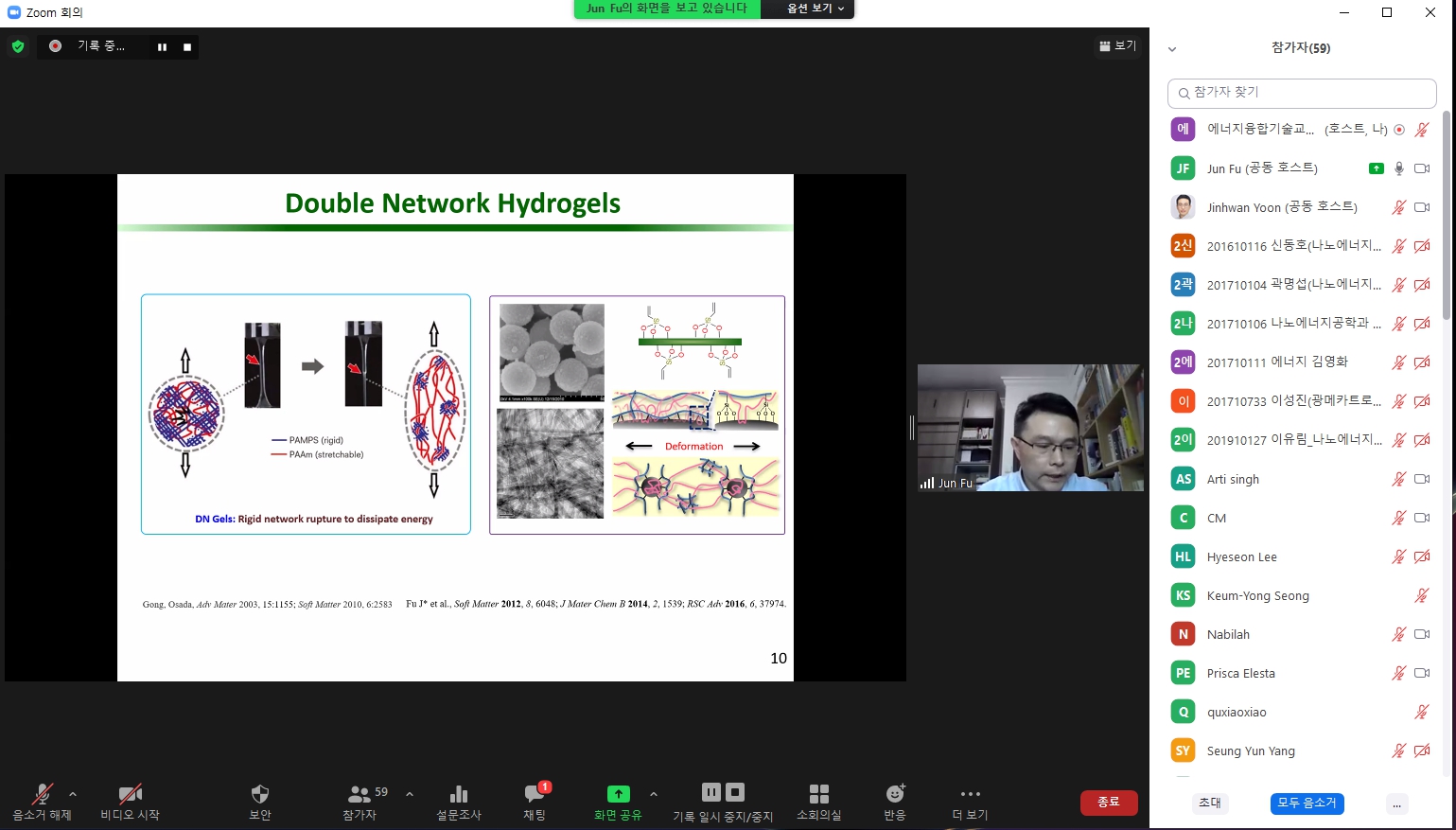Screen dimensions: 1456x830
Task: Click the green encryption shield icon
Action: point(18,46)
